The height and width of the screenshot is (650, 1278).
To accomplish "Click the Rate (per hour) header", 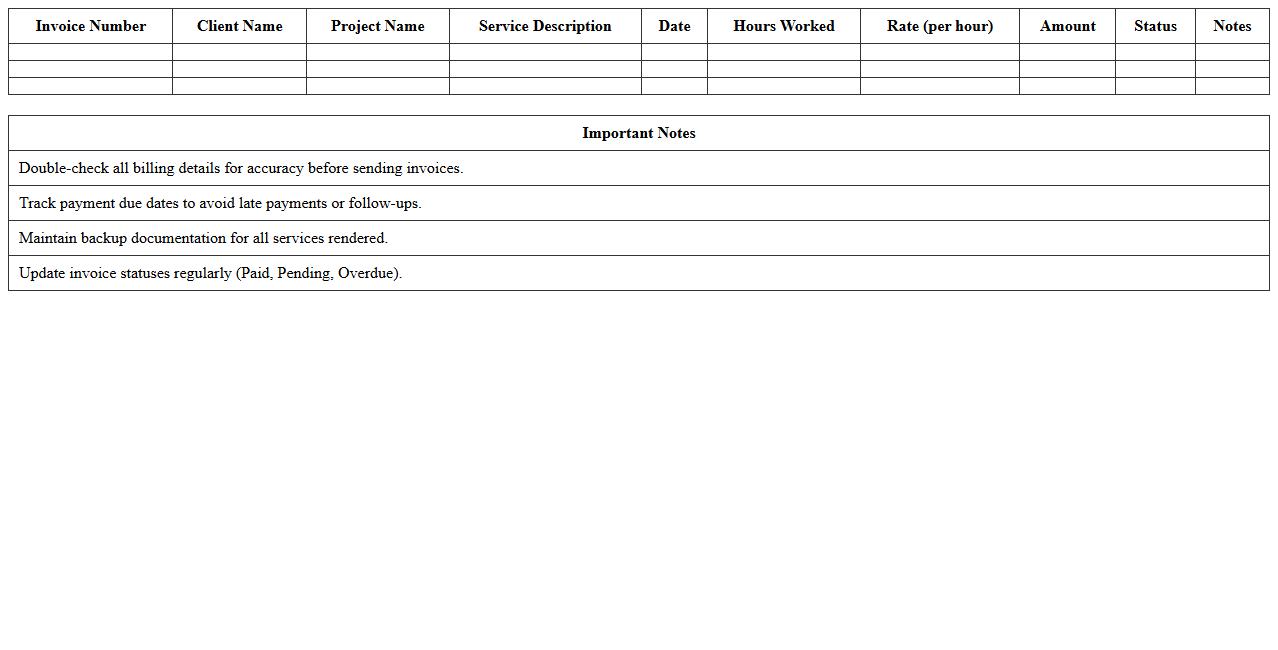I will (x=939, y=26).
